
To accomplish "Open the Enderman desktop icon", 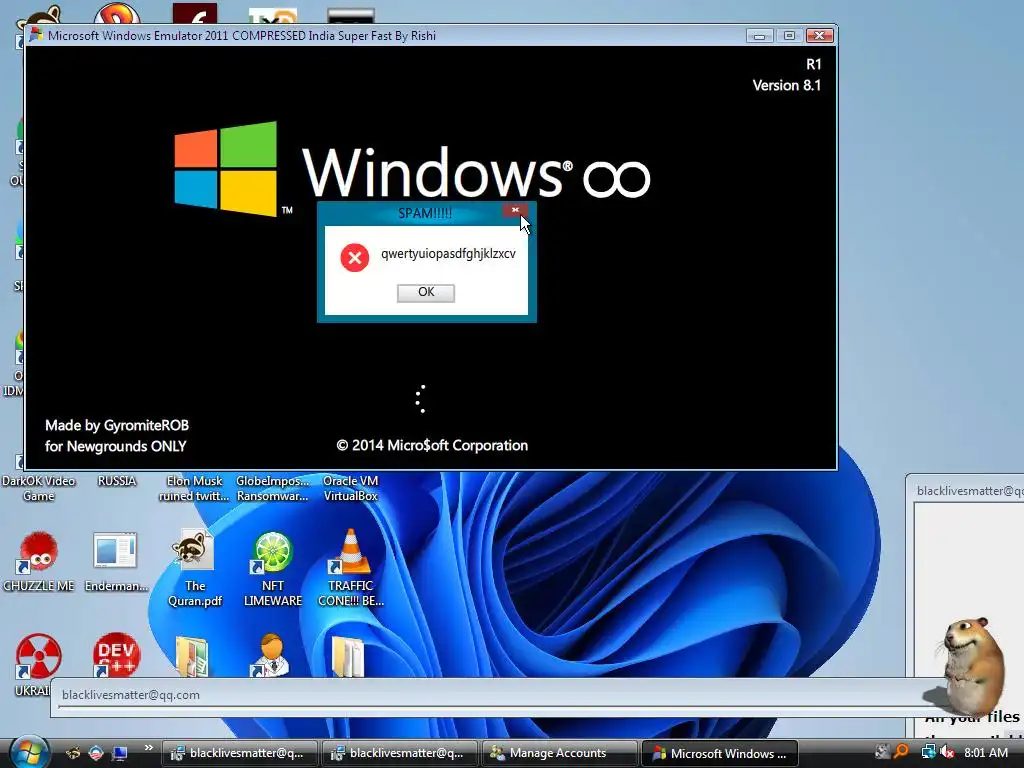I will (x=115, y=551).
